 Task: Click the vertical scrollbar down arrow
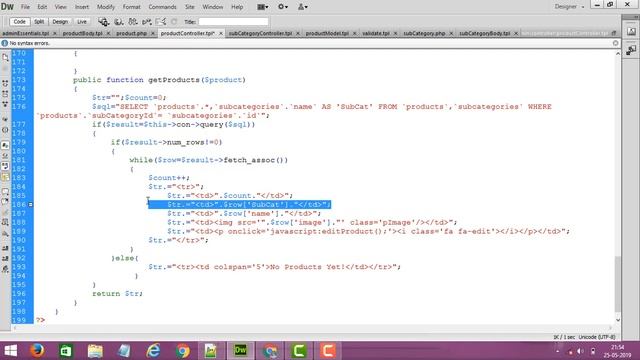coord(618,320)
